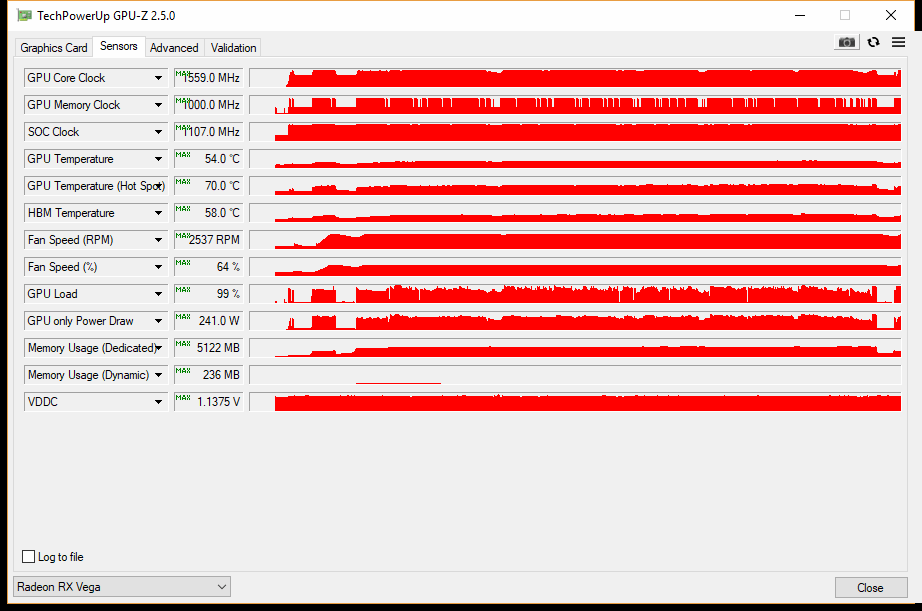
Task: Click the VDDC history graph
Action: click(x=575, y=402)
